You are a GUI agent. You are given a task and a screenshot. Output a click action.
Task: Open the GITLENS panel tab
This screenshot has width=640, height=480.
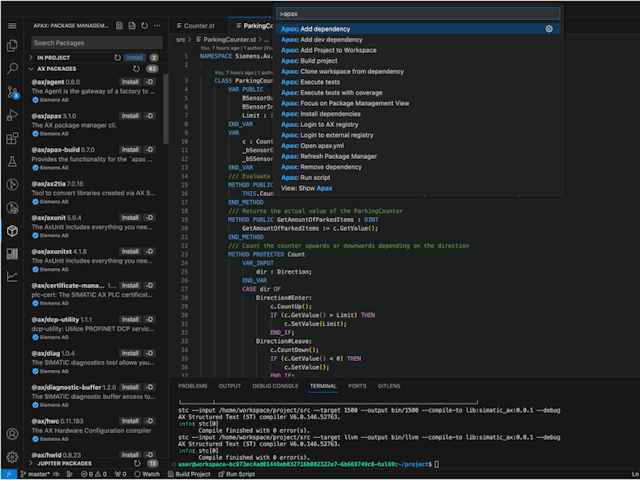pos(389,386)
